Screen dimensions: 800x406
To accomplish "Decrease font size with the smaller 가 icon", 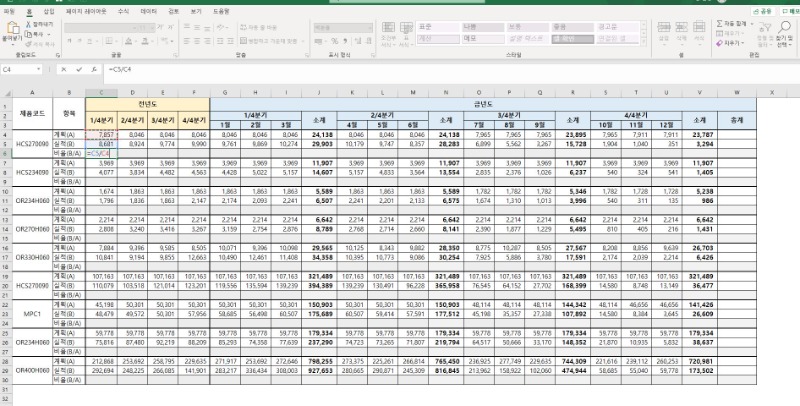I will 170,28.
